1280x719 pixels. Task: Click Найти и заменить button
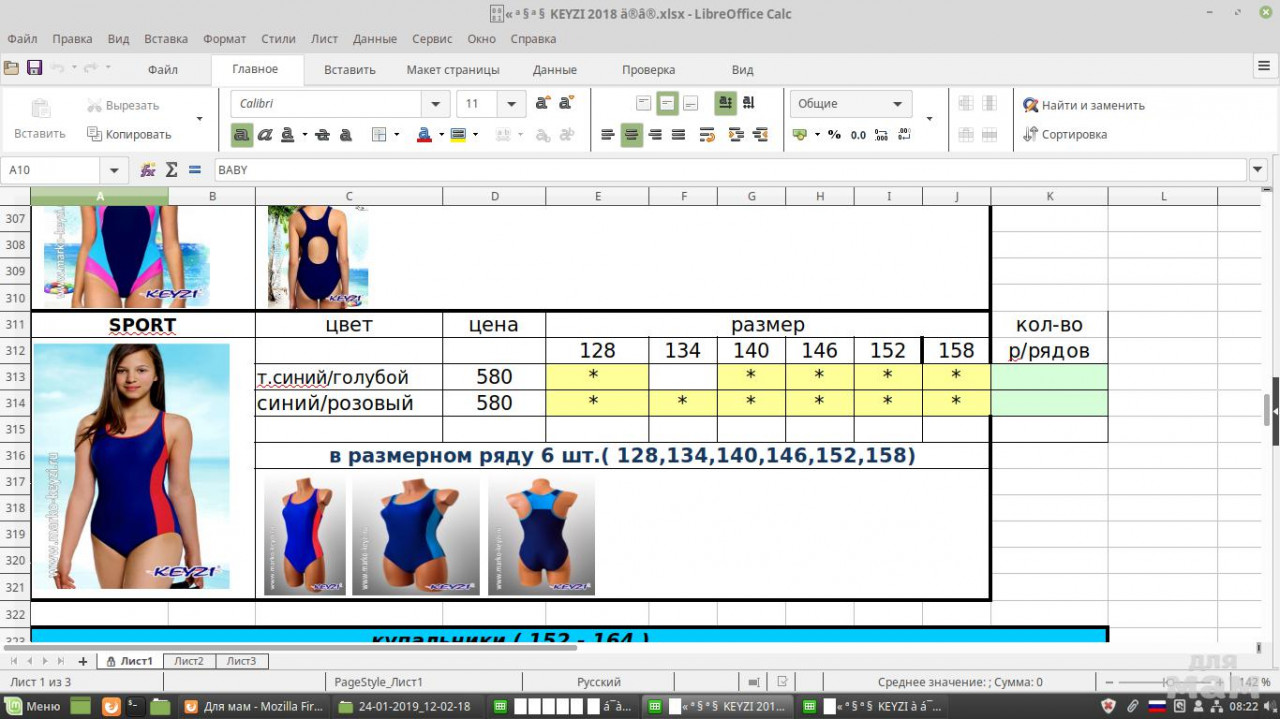[x=1083, y=105]
